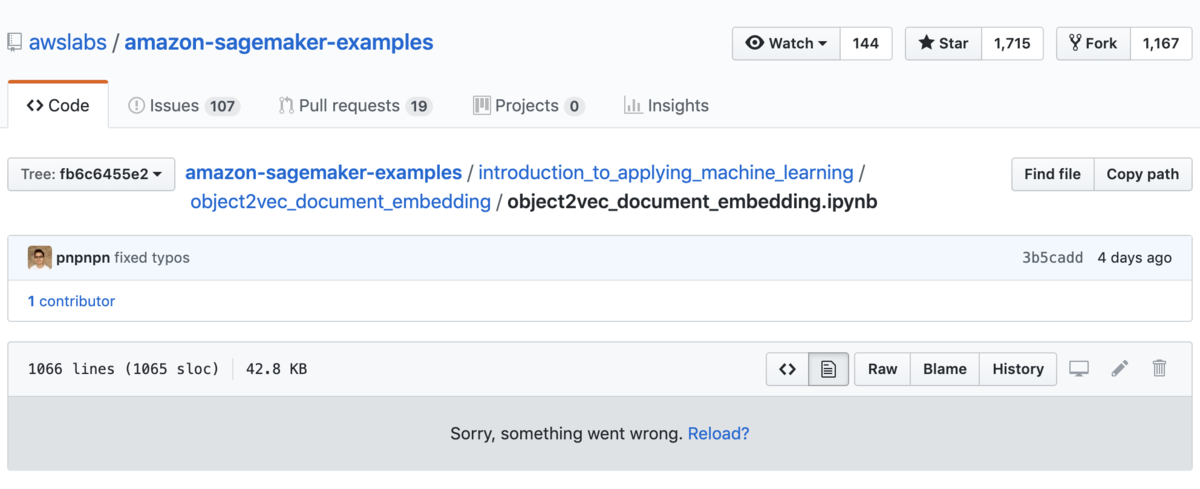Fork the repository

[x=1094, y=43]
